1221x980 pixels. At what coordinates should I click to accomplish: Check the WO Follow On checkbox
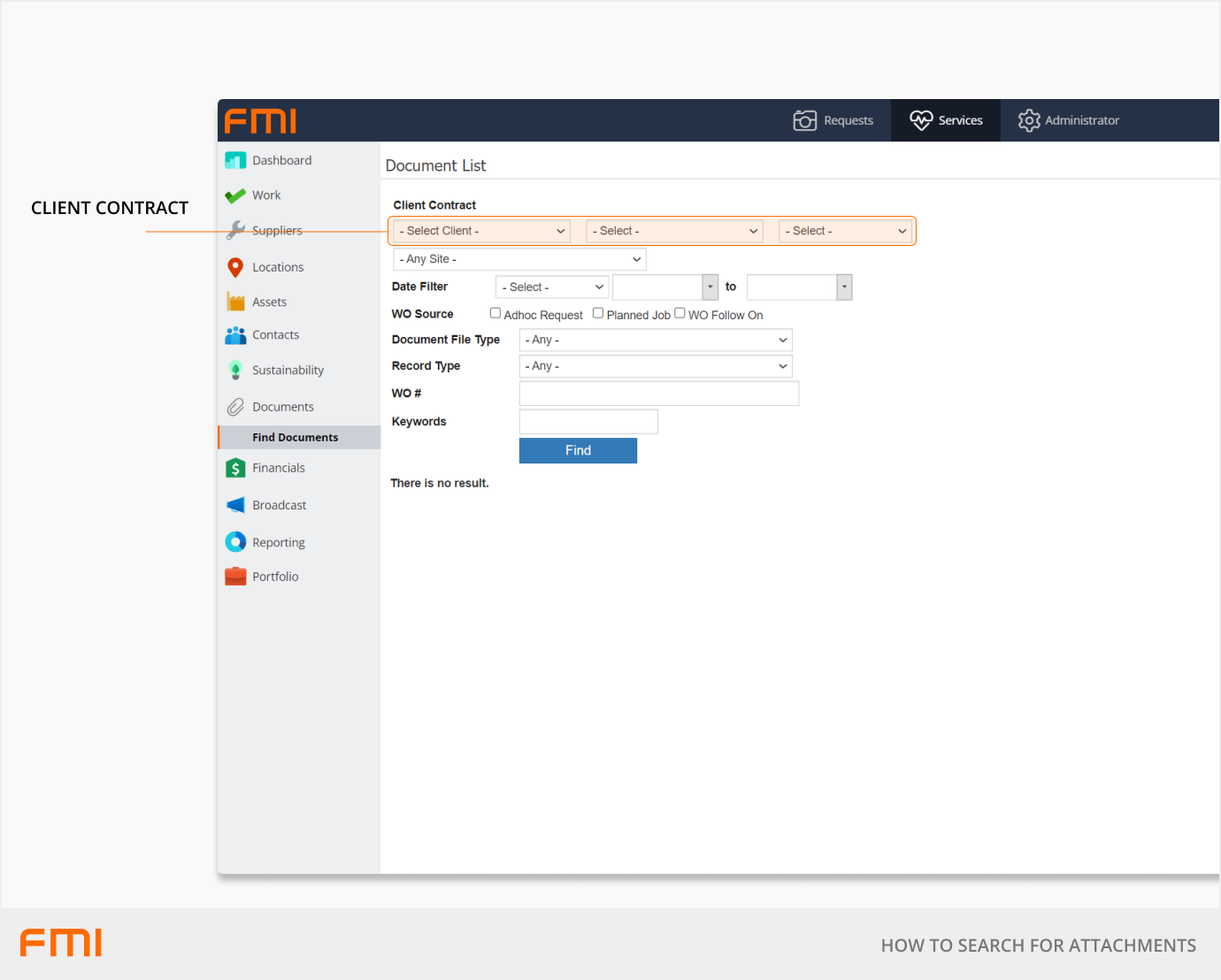680,313
